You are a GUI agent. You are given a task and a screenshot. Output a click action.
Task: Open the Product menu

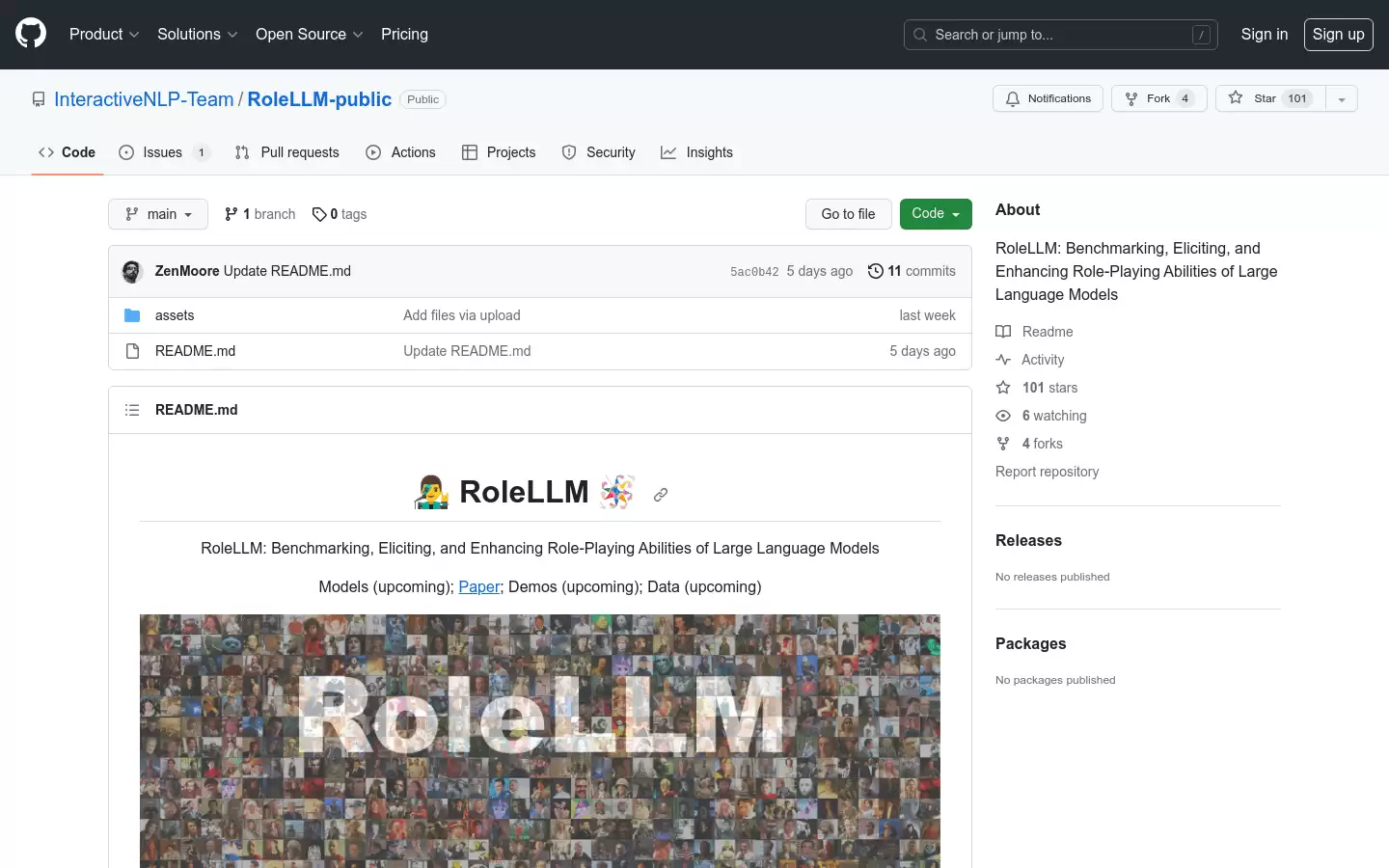(x=104, y=34)
